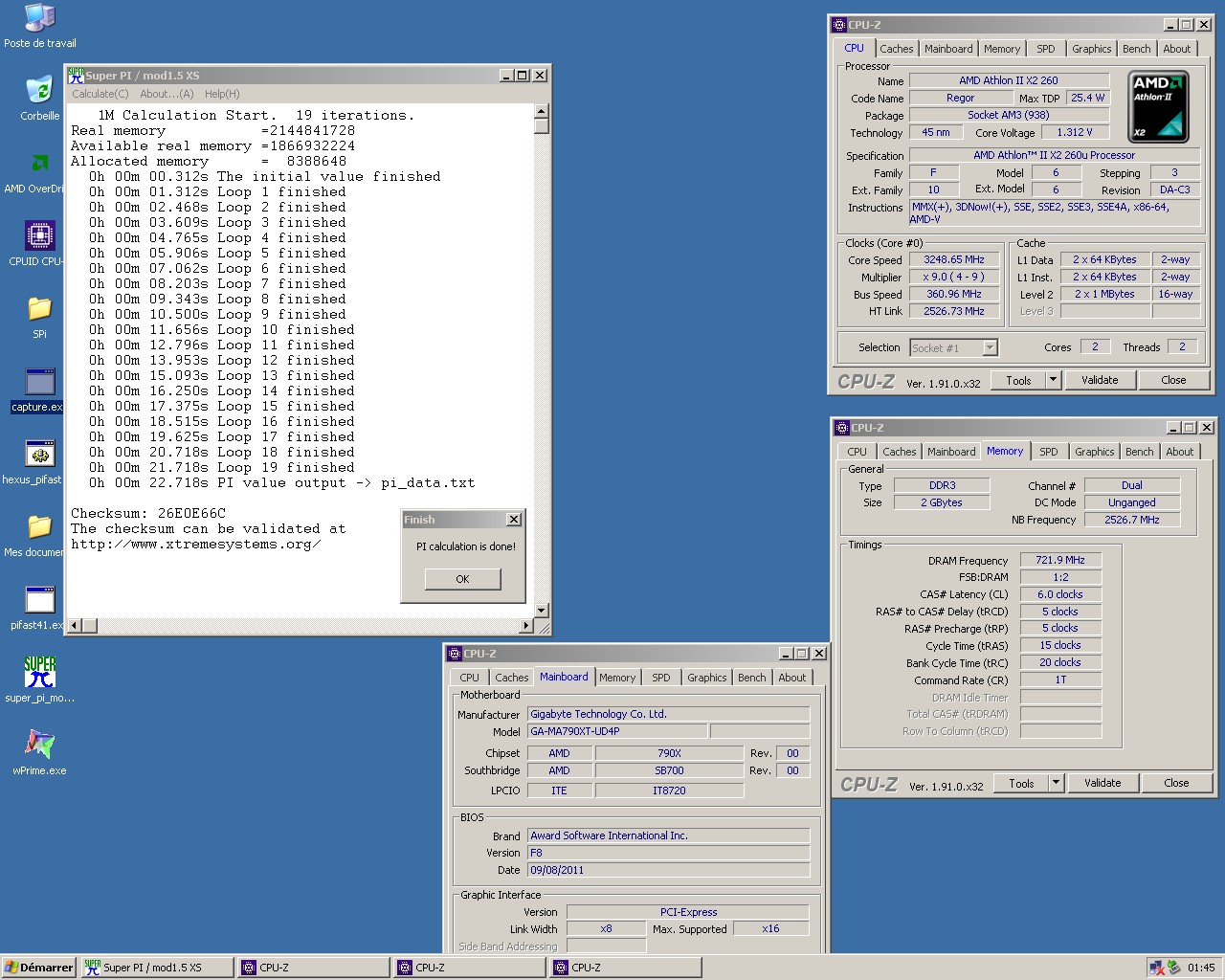
Task: Open Memory tab in Mainboard CPU-Z window
Action: tap(617, 678)
